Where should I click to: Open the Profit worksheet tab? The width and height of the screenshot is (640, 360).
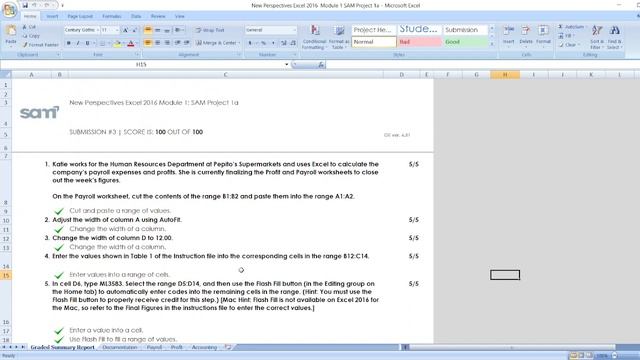point(177,347)
